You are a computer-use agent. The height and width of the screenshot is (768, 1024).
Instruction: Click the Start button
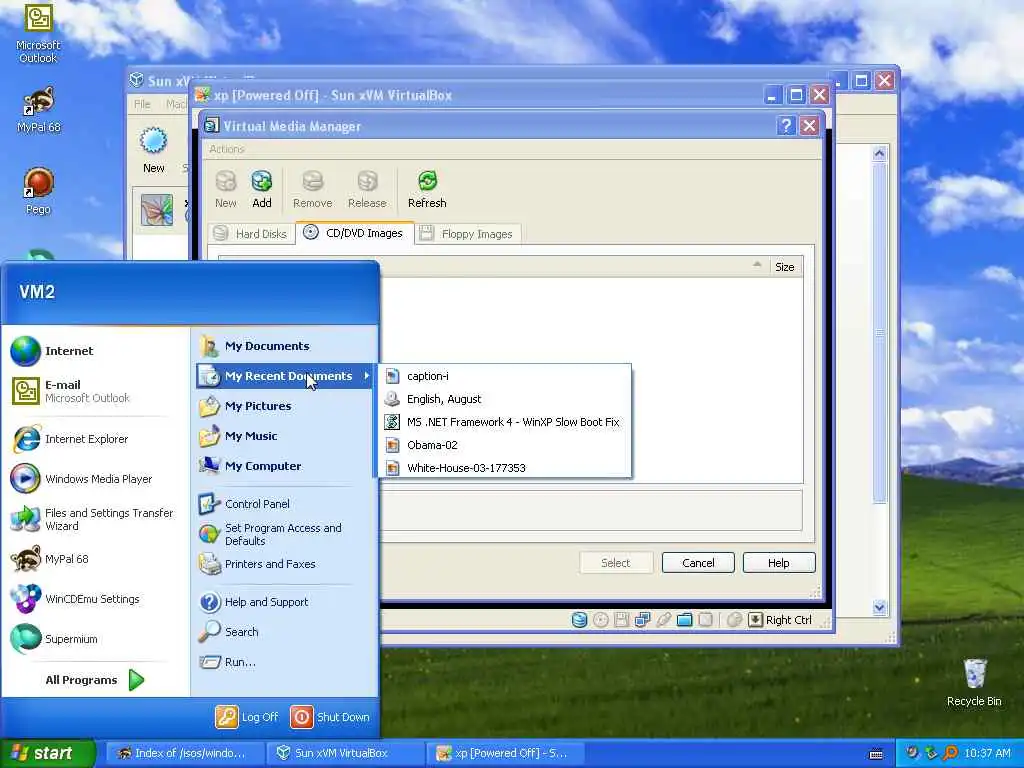pos(48,753)
